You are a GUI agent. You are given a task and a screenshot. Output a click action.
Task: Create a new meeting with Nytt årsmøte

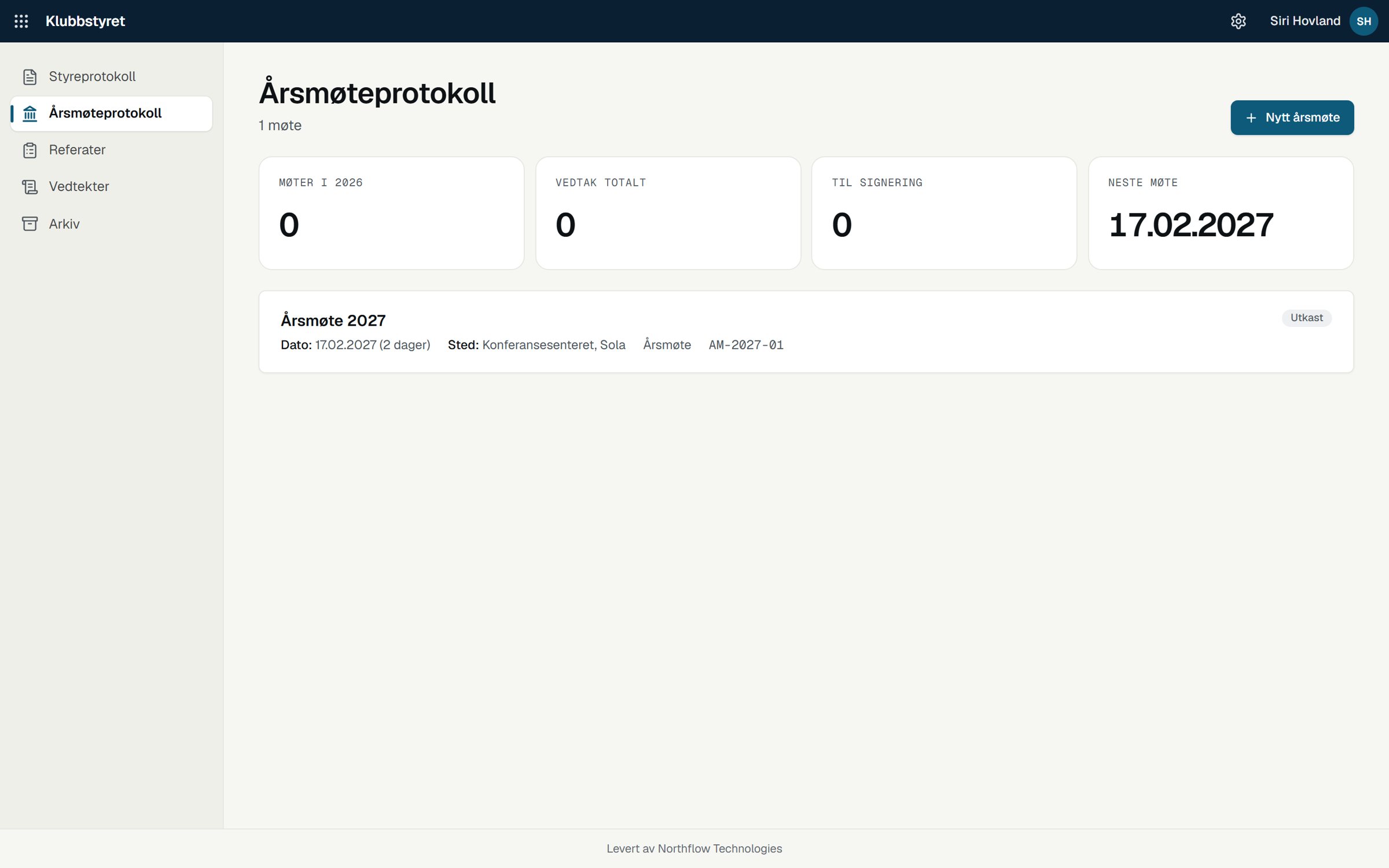click(x=1292, y=117)
